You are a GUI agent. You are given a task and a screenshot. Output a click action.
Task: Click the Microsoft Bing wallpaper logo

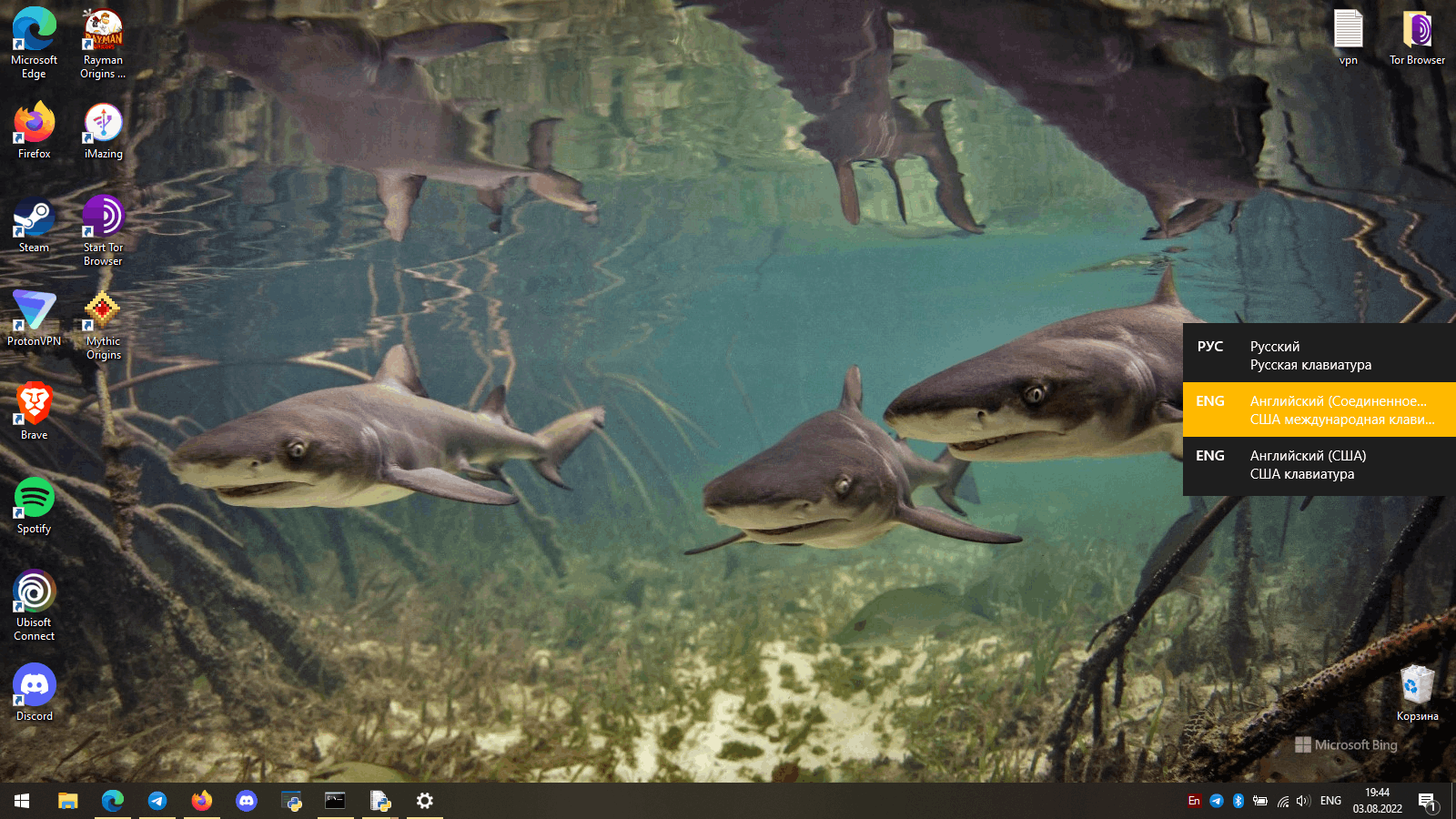point(1346,744)
